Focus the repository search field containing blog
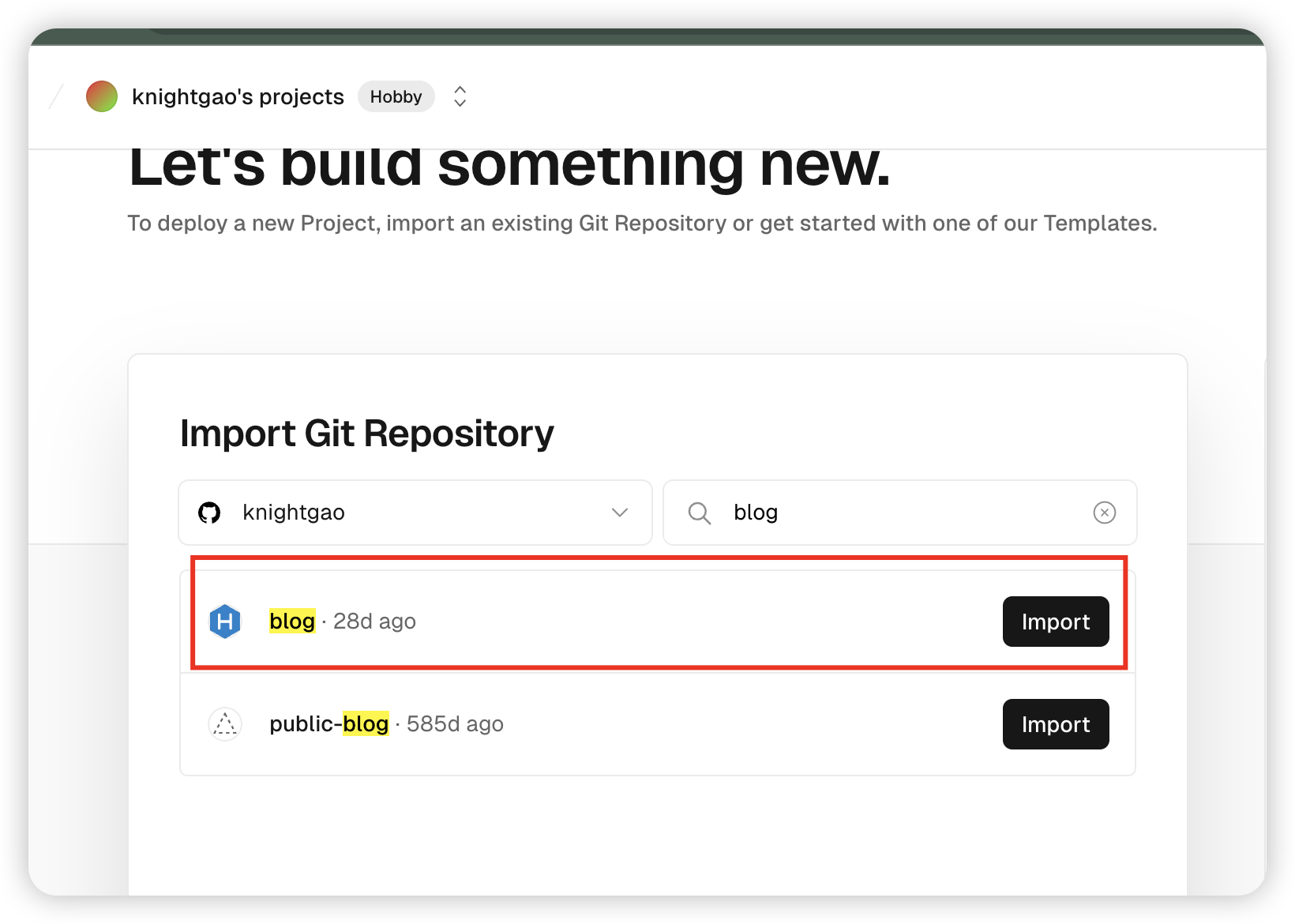The height and width of the screenshot is (924, 1295). coord(900,513)
